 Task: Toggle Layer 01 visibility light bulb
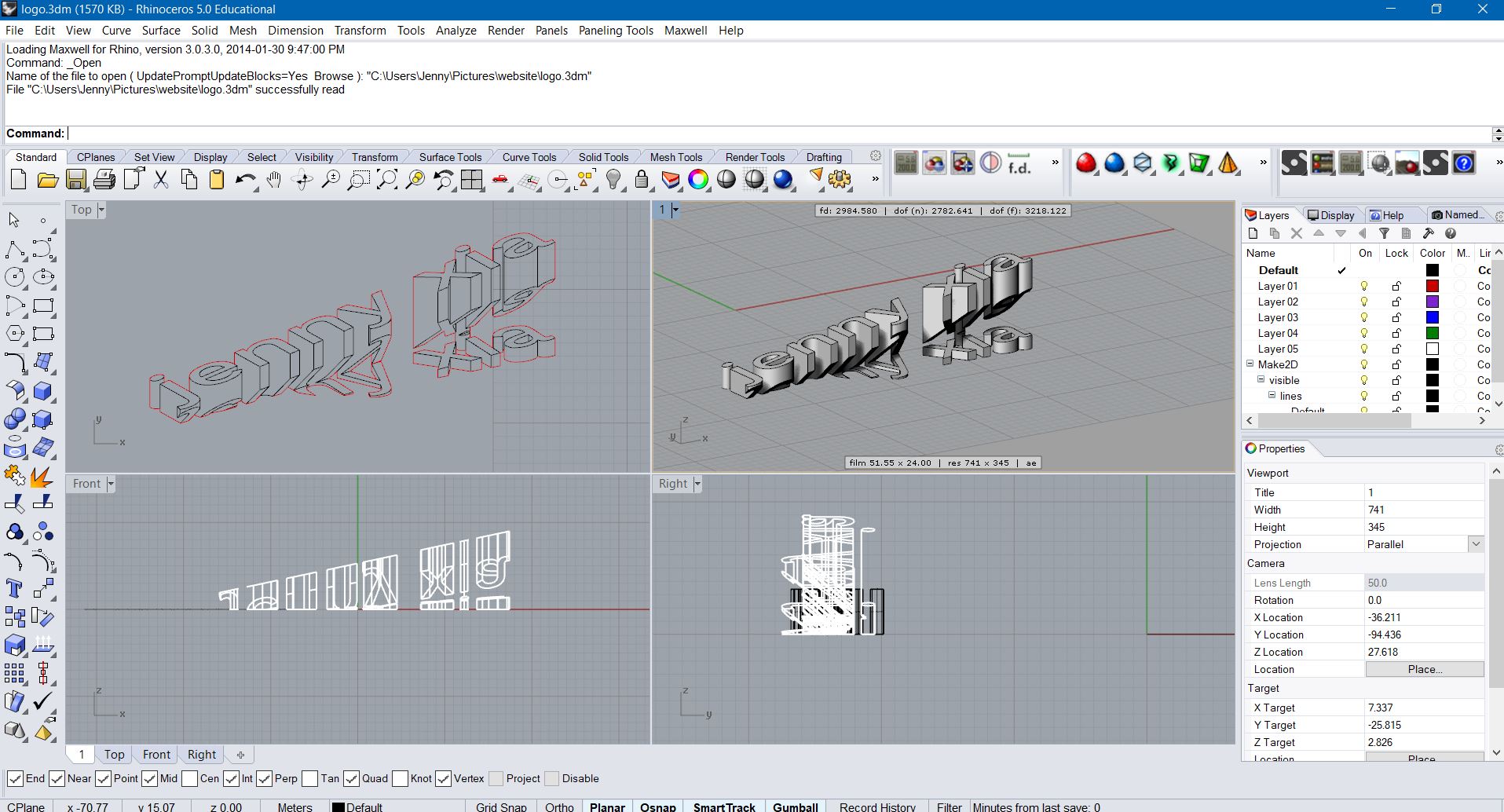pyautogui.click(x=1364, y=286)
